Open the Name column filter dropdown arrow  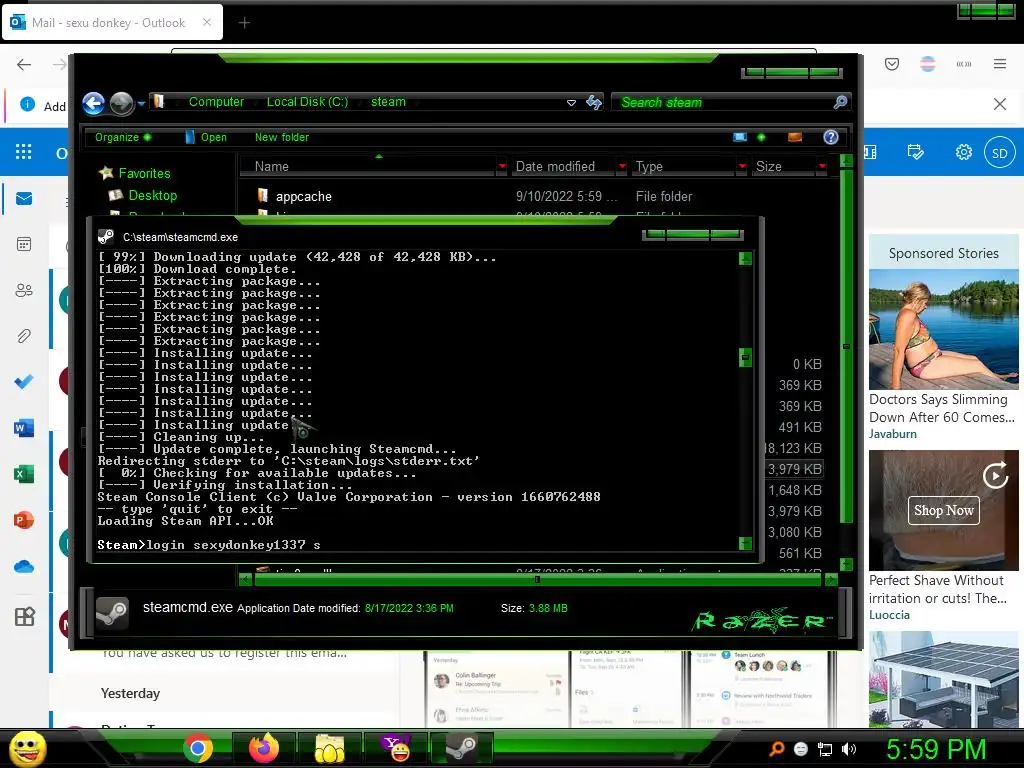502,167
